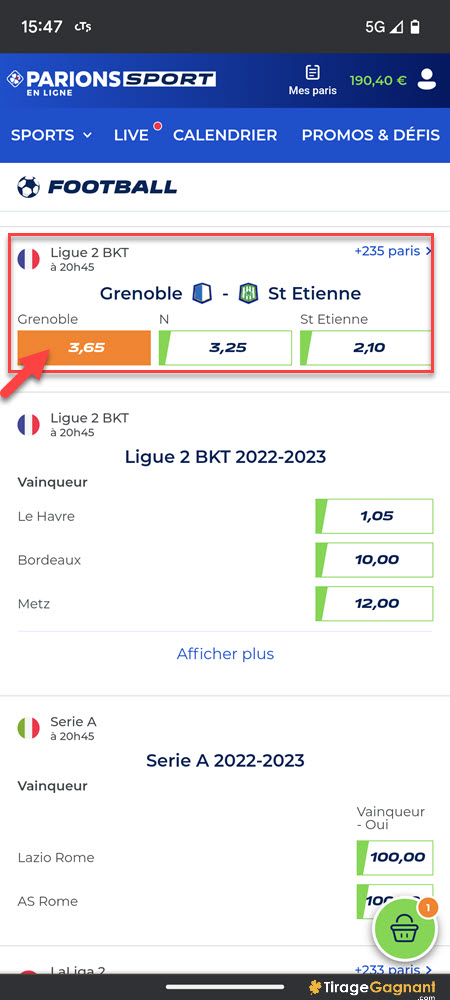The height and width of the screenshot is (1000, 450).
Task: Open the PROMOS & DÉFIS tab
Action: pos(370,135)
